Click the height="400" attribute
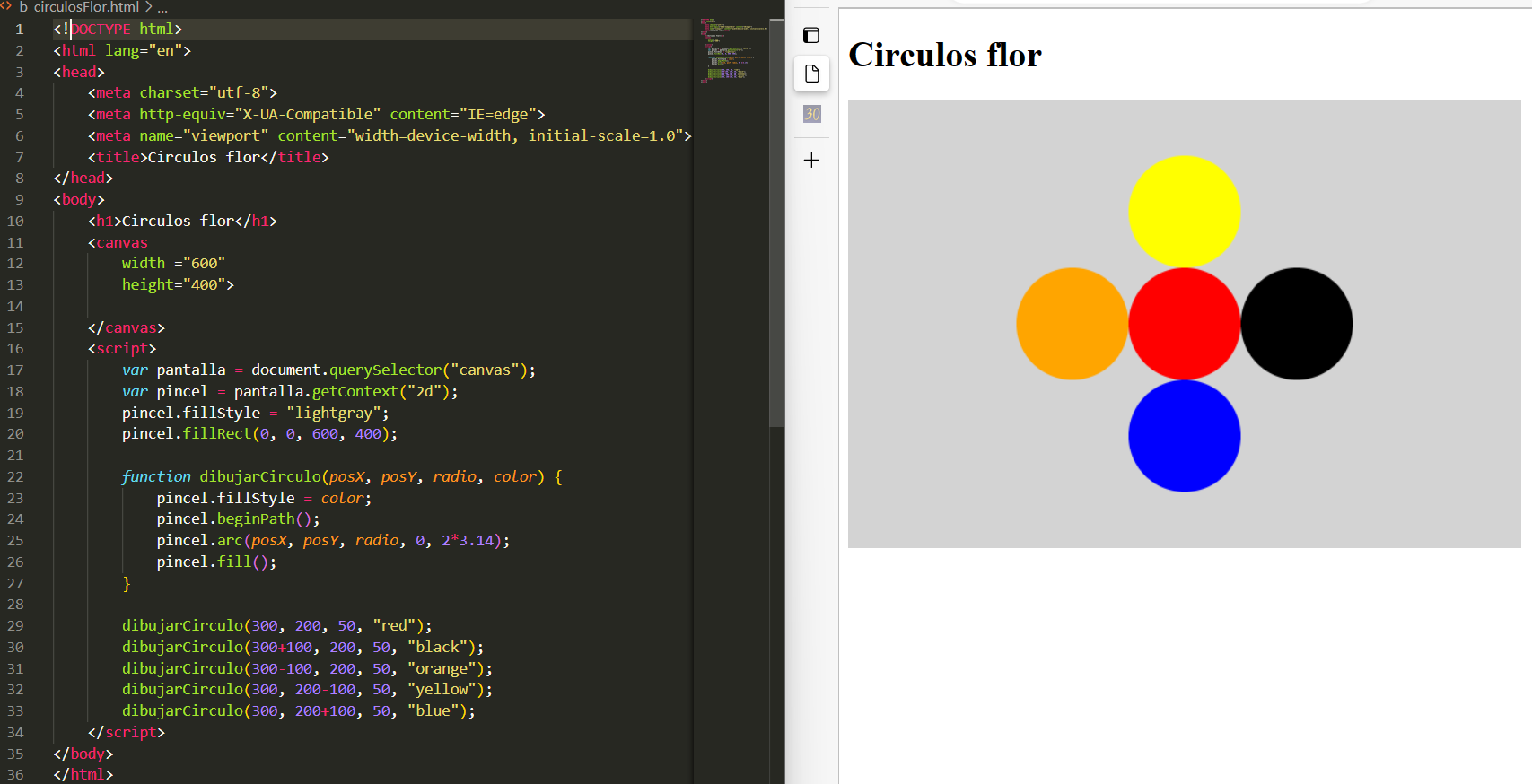 pos(178,285)
